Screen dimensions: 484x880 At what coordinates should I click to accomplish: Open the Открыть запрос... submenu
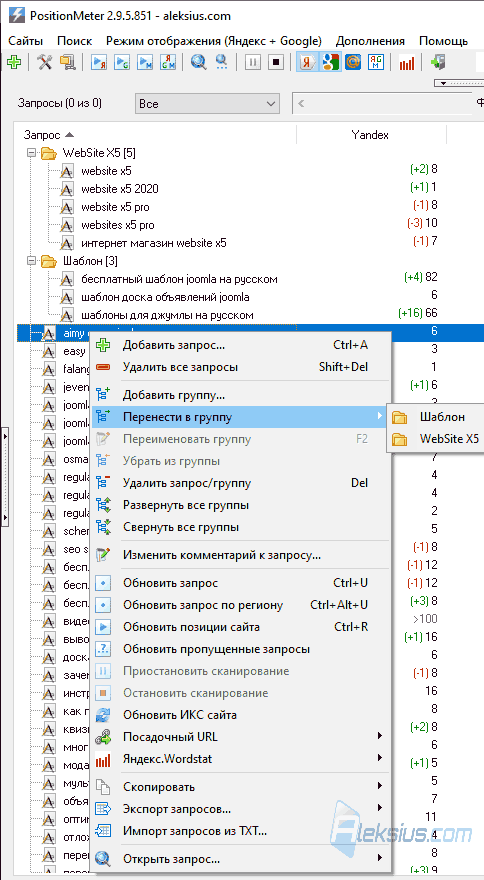click(241, 859)
